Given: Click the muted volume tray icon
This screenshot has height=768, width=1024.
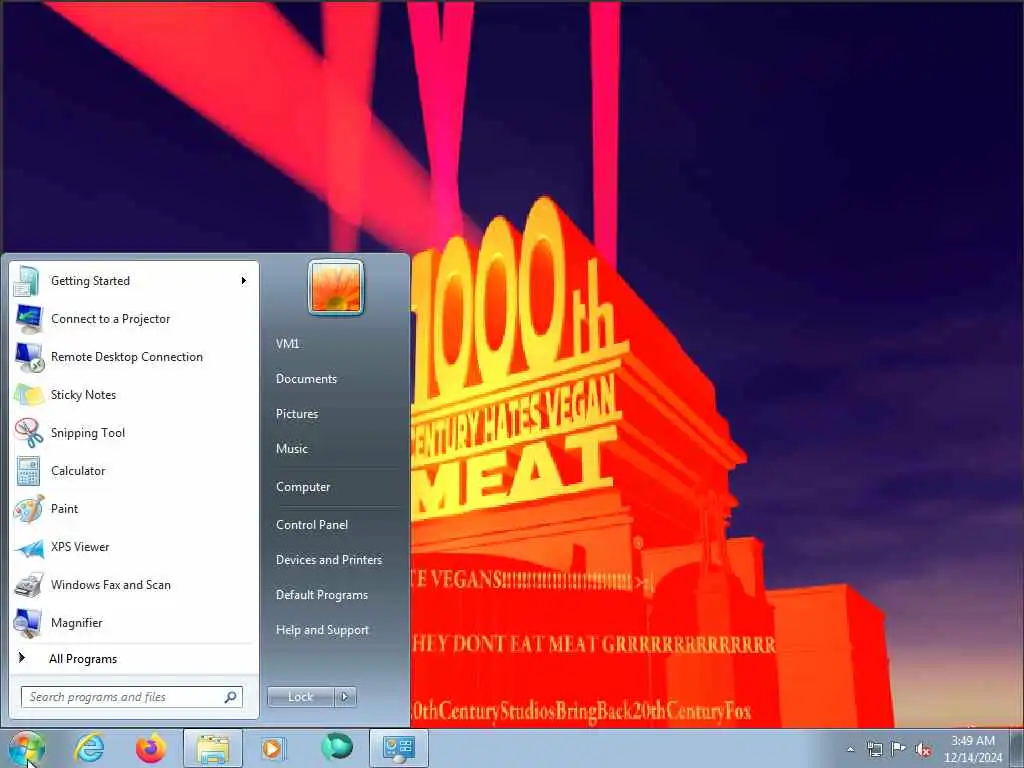Looking at the screenshot, I should tap(923, 750).
